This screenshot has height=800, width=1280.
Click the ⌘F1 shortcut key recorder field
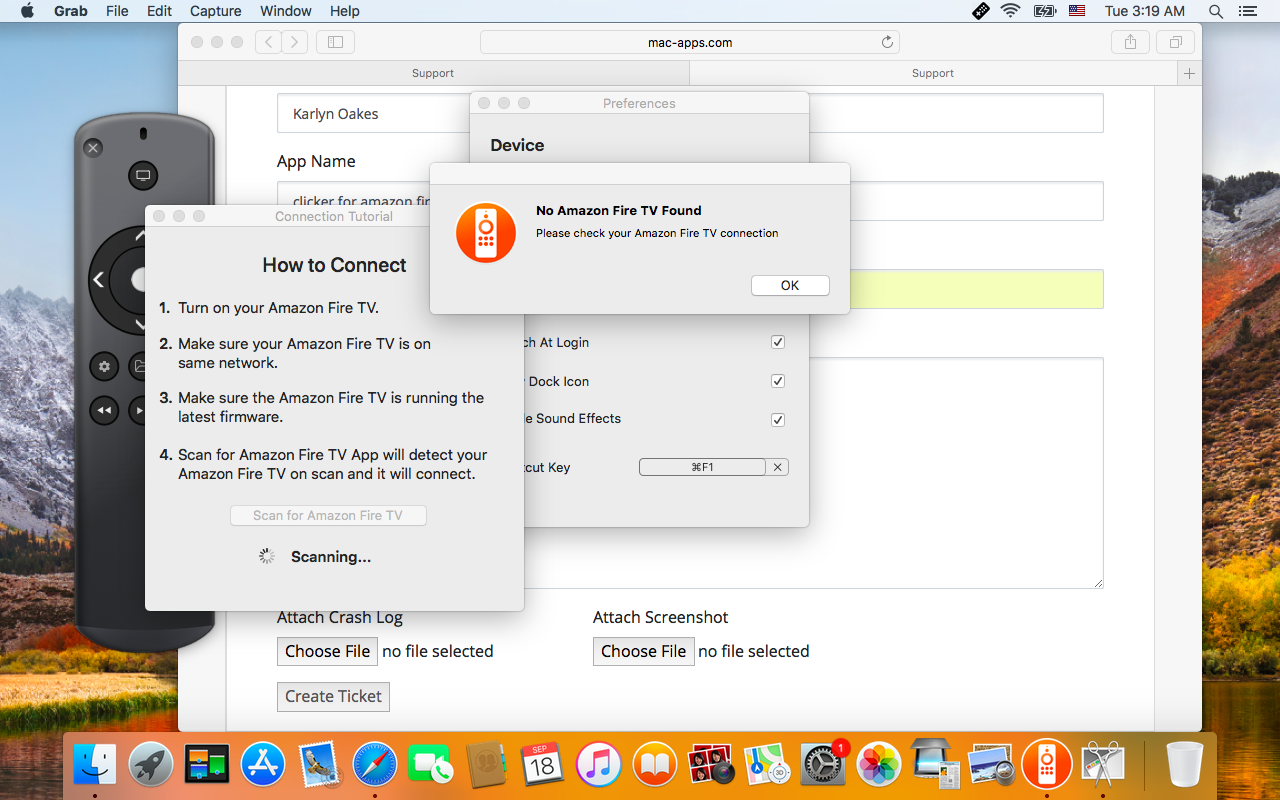click(x=702, y=467)
